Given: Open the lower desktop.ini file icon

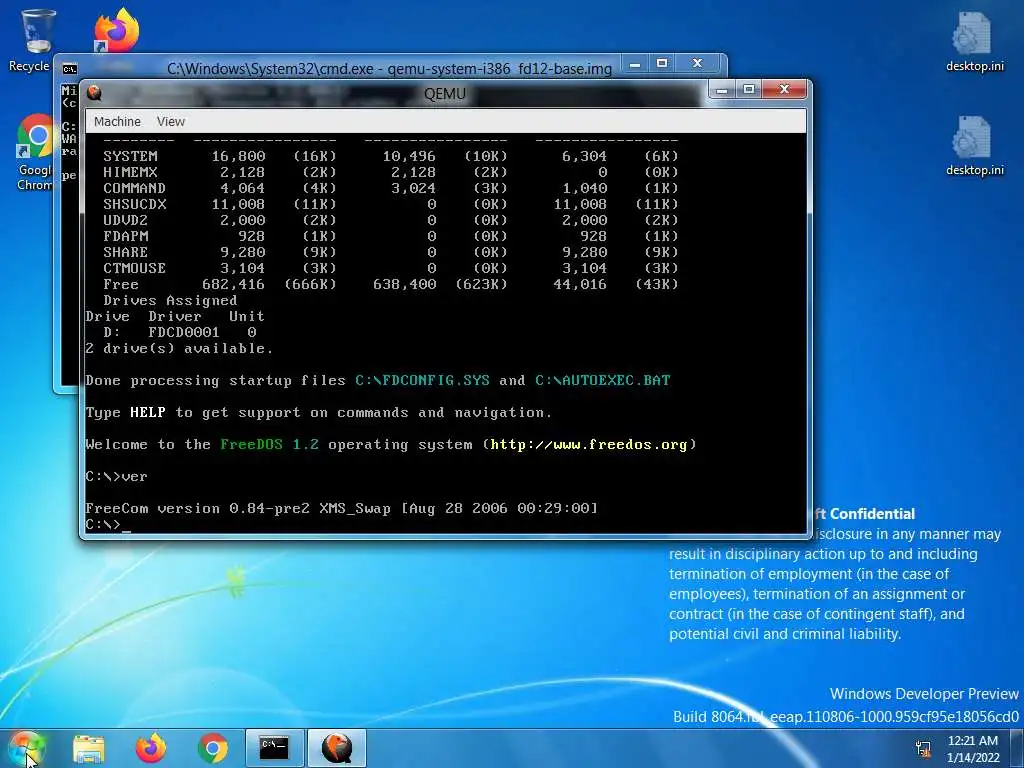Looking at the screenshot, I should (x=974, y=145).
